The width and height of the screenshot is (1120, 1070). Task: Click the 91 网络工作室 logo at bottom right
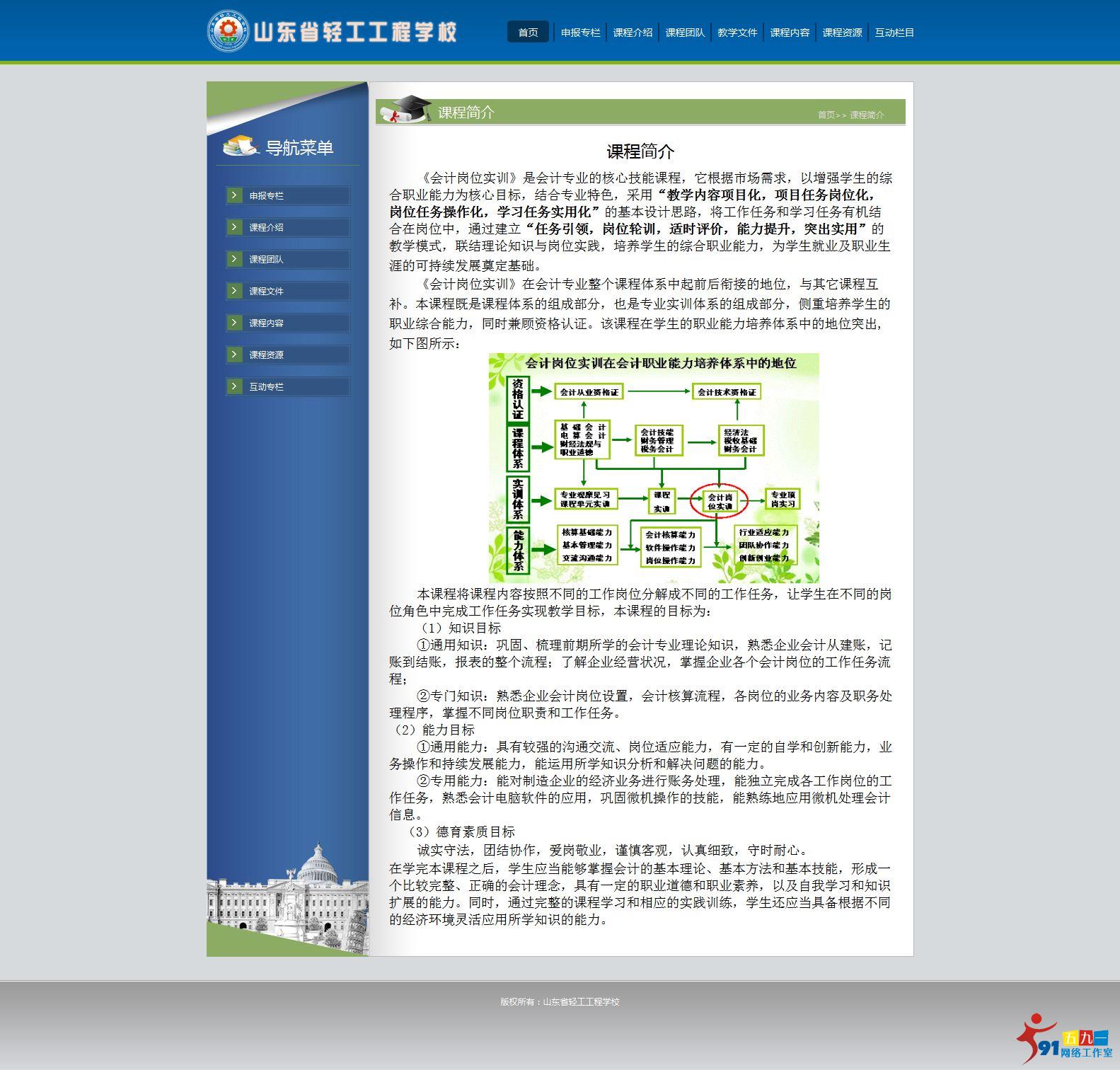pyautogui.click(x=1064, y=1042)
